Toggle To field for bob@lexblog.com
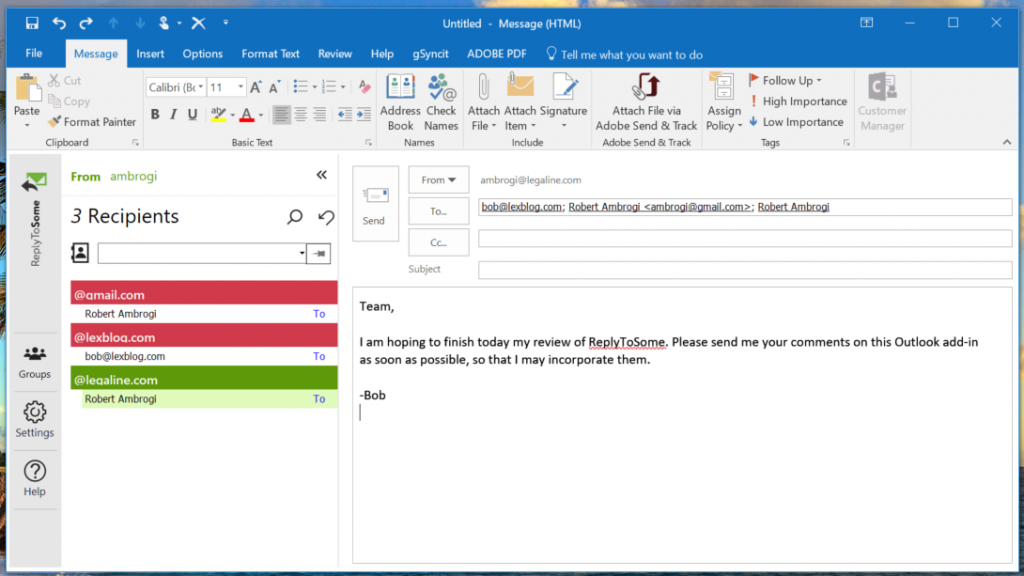The width and height of the screenshot is (1024, 576). [x=319, y=357]
